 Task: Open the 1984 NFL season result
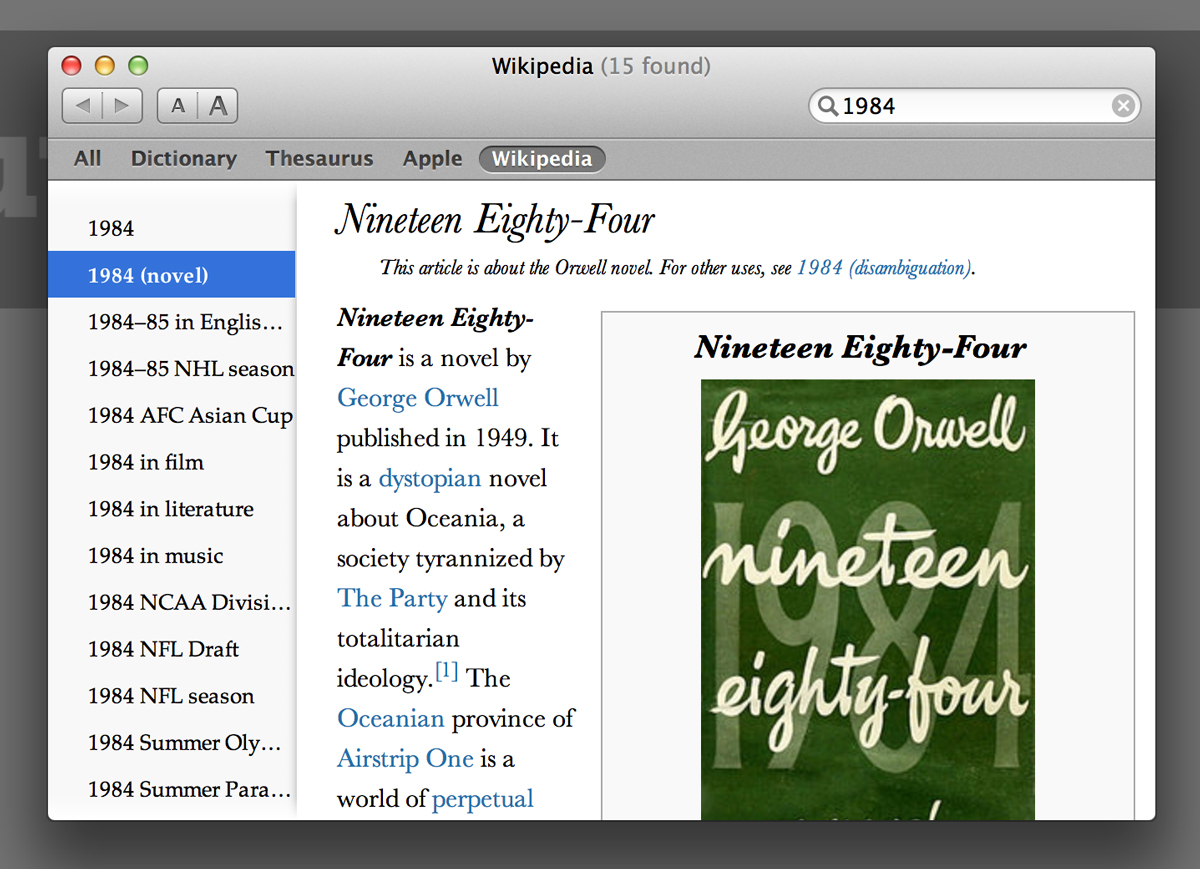pyautogui.click(x=172, y=696)
